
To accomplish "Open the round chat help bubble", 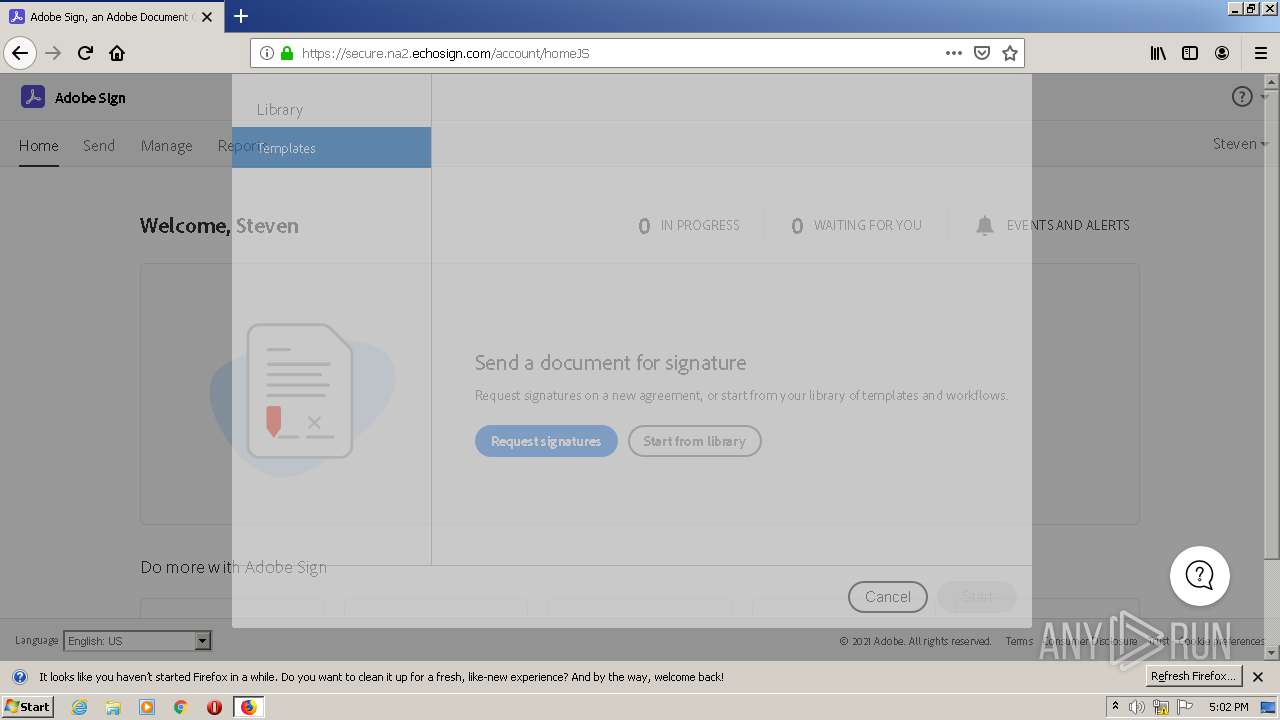I will click(1200, 576).
